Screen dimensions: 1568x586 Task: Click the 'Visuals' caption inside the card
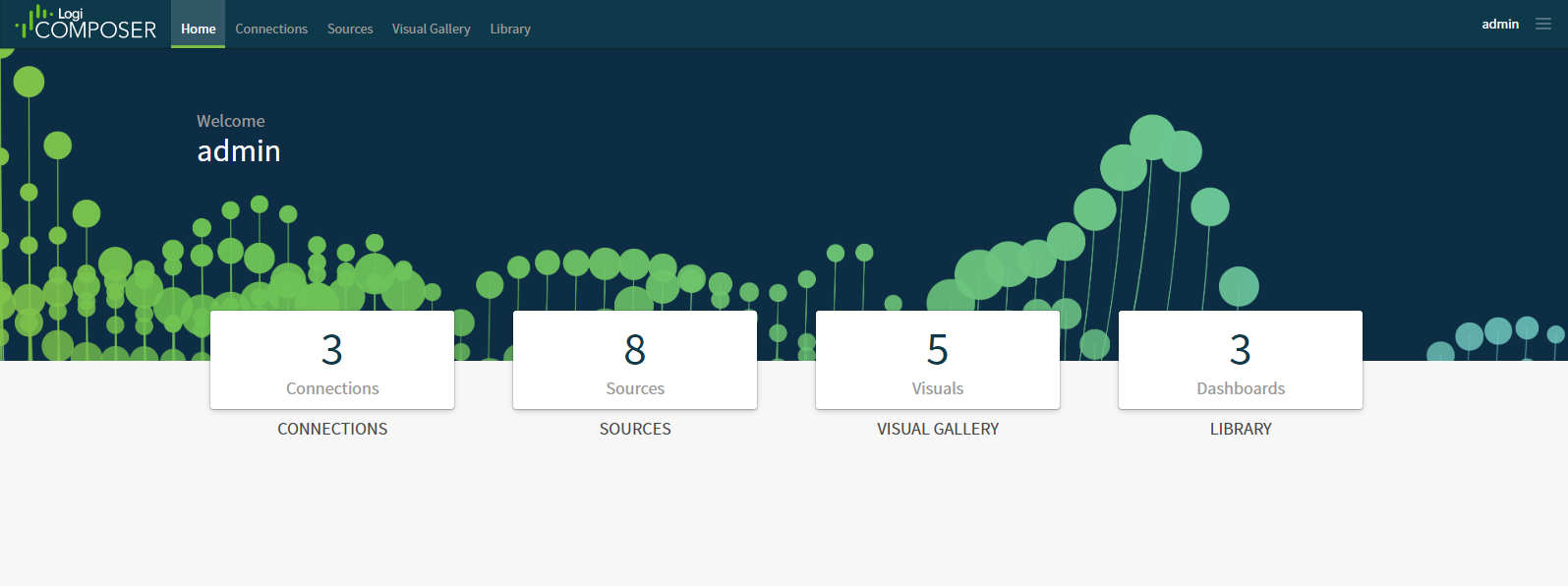click(938, 388)
